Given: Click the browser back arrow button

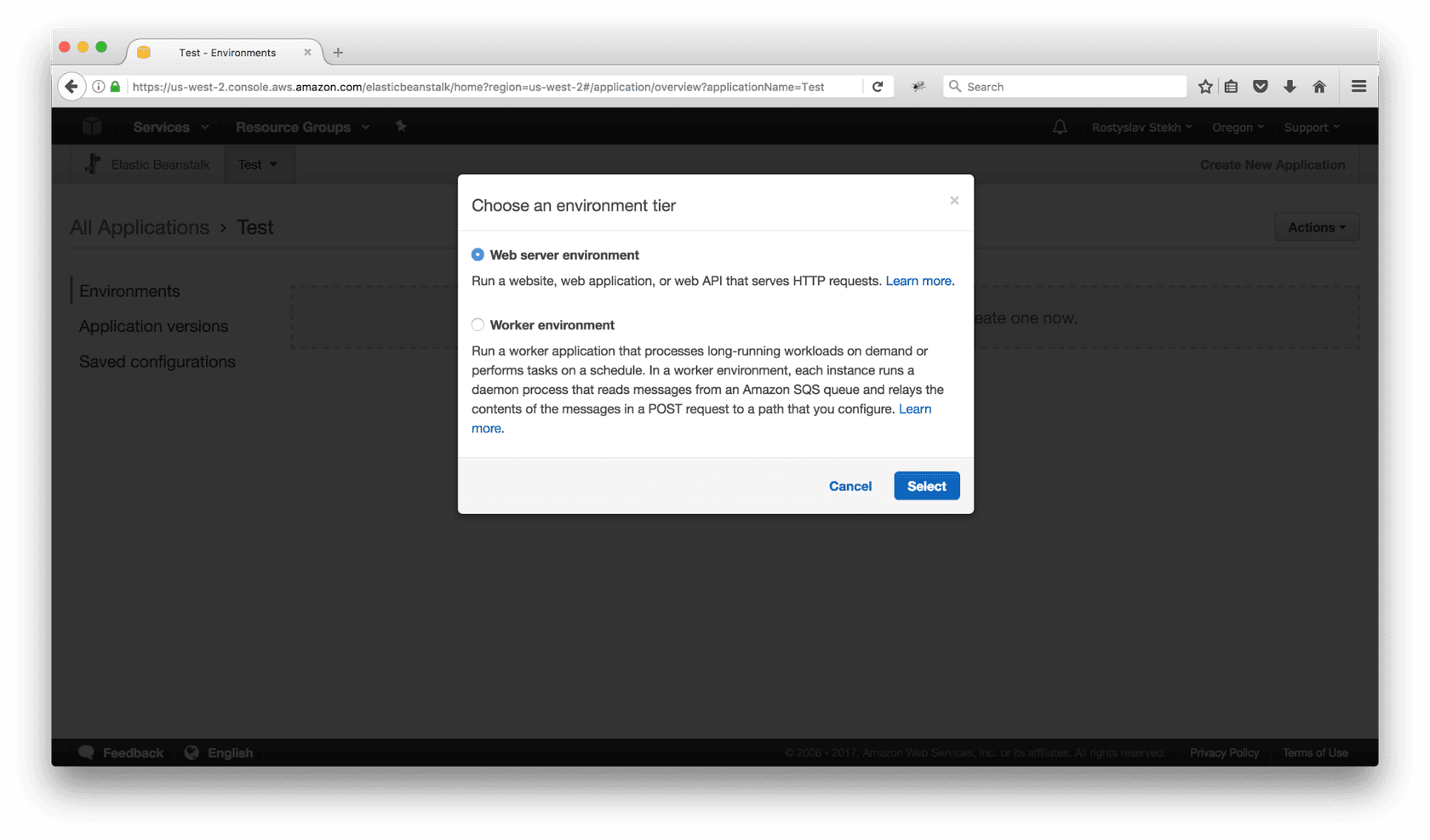Looking at the screenshot, I should click(x=71, y=86).
